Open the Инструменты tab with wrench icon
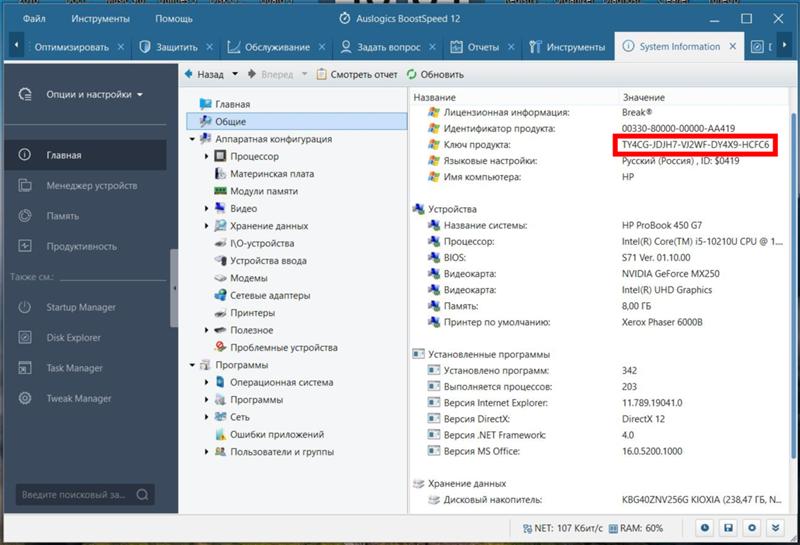Image resolution: width=800 pixels, height=545 pixels. pyautogui.click(x=567, y=47)
